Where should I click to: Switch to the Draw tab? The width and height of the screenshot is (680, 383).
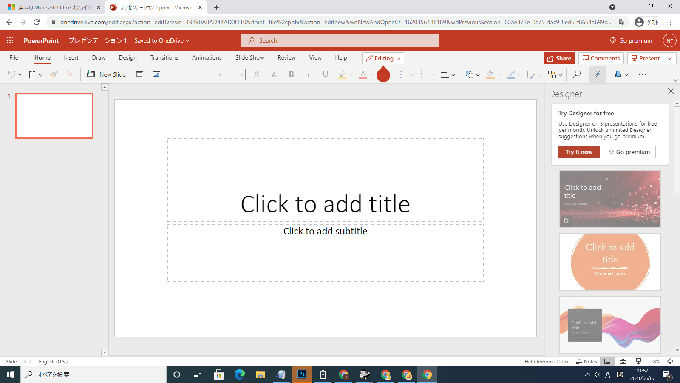tap(98, 58)
